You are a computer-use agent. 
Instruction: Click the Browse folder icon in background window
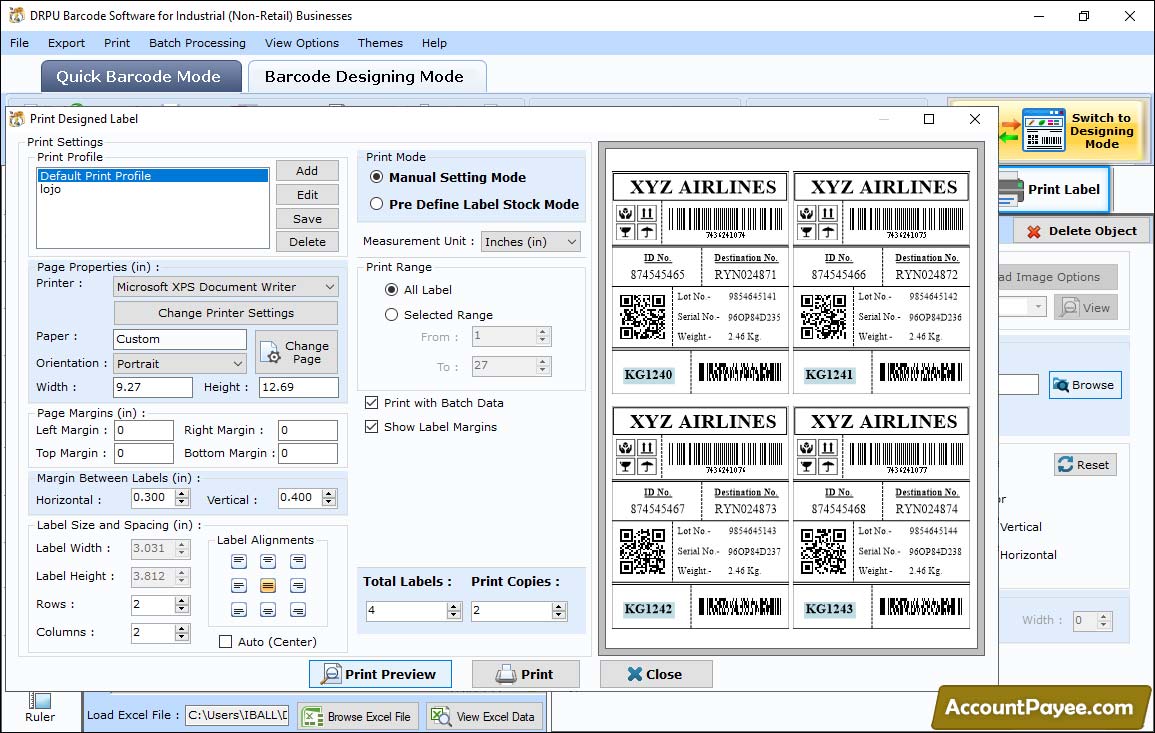pyautogui.click(x=1061, y=385)
